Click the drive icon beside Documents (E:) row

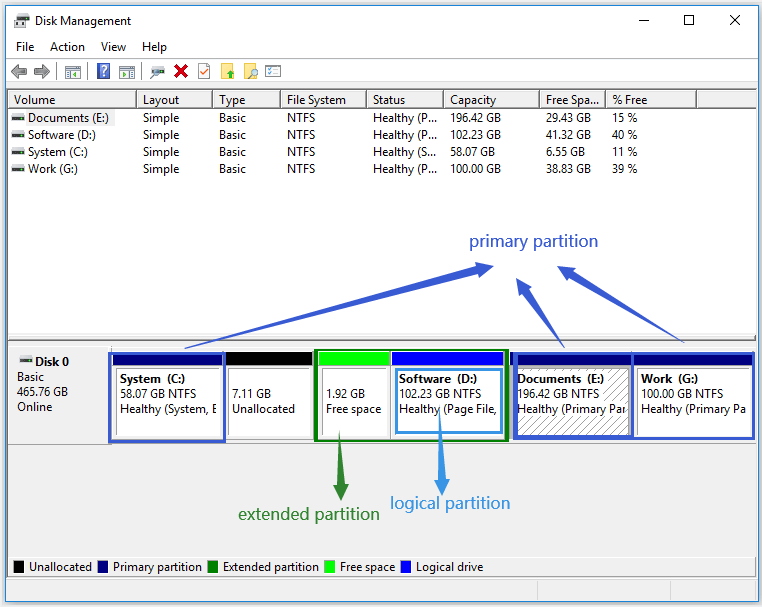click(18, 118)
